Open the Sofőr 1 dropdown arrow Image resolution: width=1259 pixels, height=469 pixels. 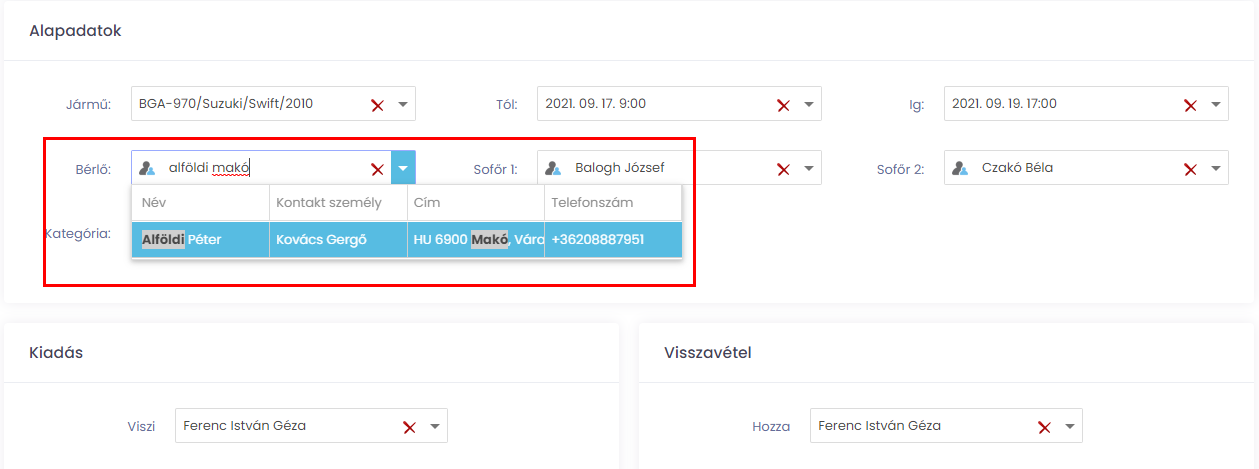click(x=808, y=168)
